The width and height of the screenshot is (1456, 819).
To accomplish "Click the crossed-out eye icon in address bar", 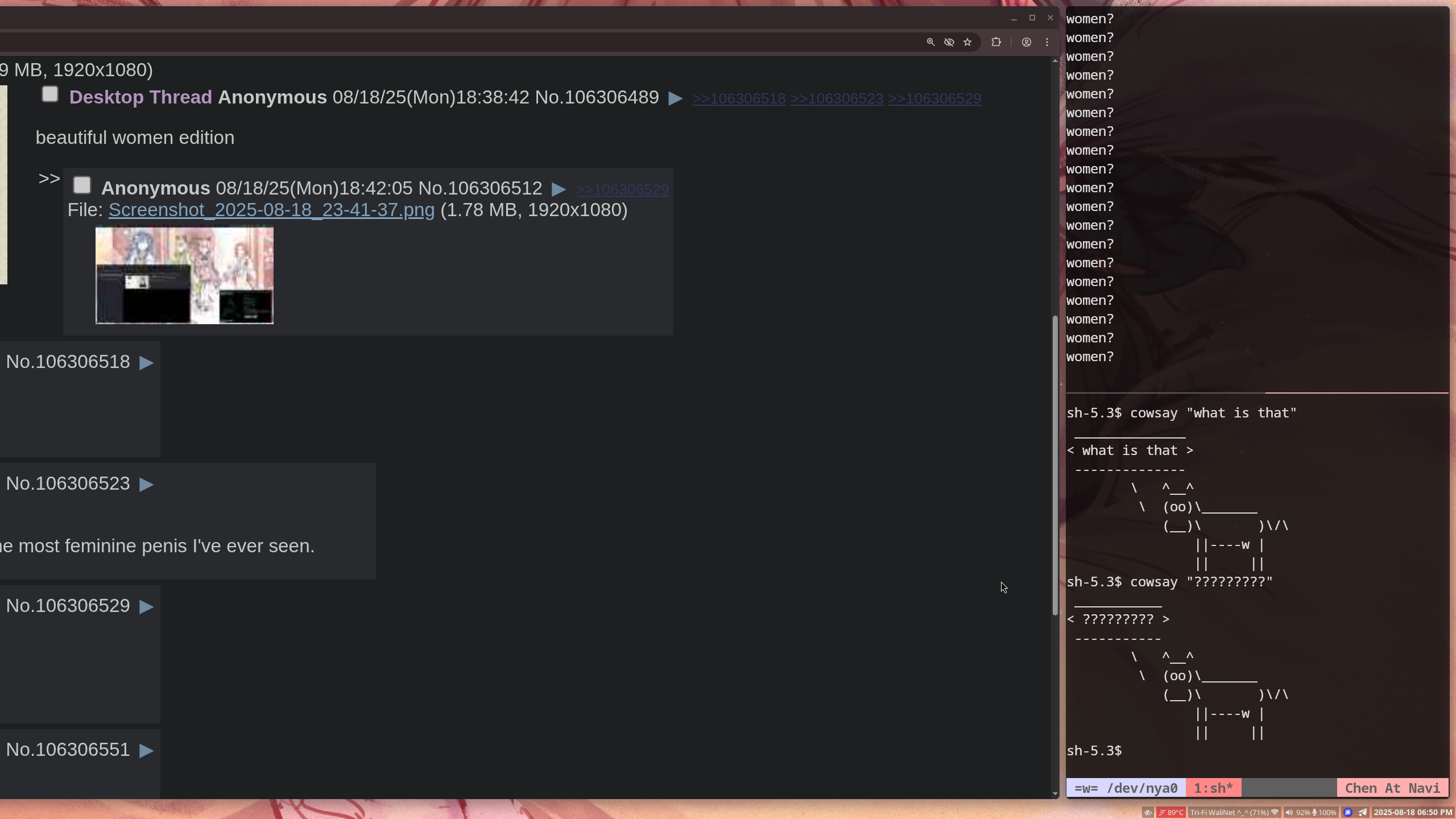I will 949,42.
